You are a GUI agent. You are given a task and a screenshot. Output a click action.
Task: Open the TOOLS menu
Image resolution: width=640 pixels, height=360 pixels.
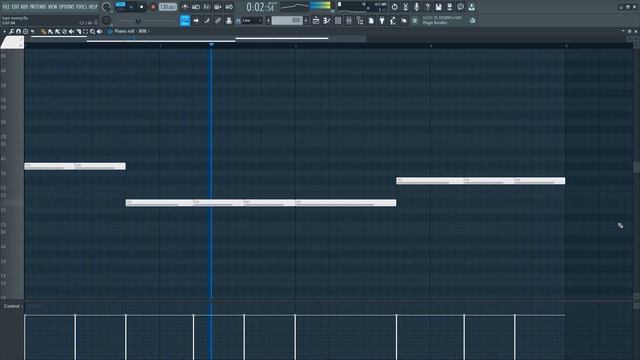click(81, 7)
